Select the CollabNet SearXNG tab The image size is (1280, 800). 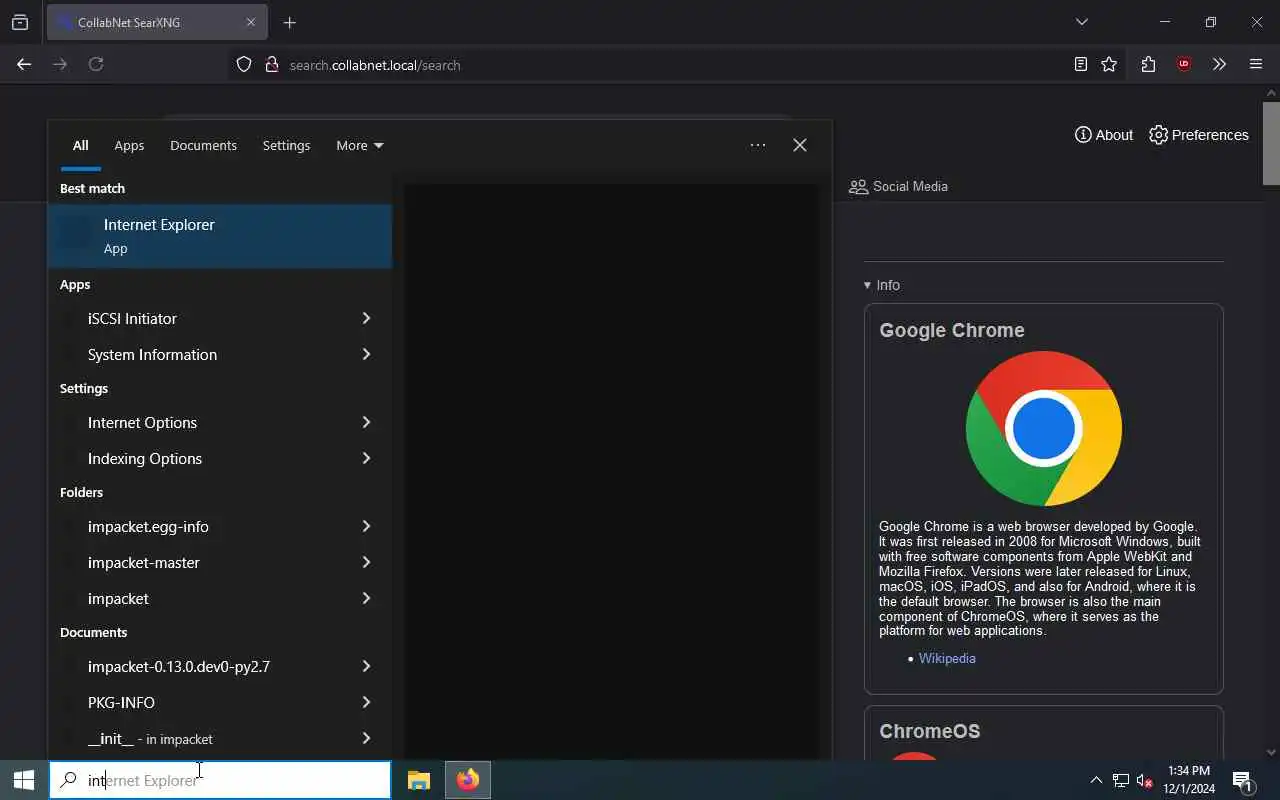(x=157, y=22)
